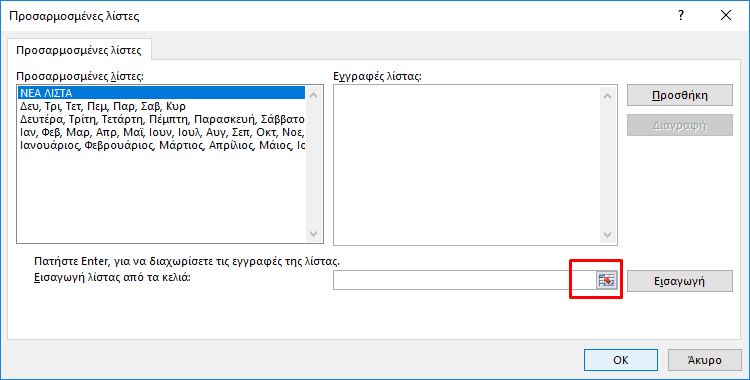Open the help question mark icon
This screenshot has width=750, height=380.
click(681, 16)
